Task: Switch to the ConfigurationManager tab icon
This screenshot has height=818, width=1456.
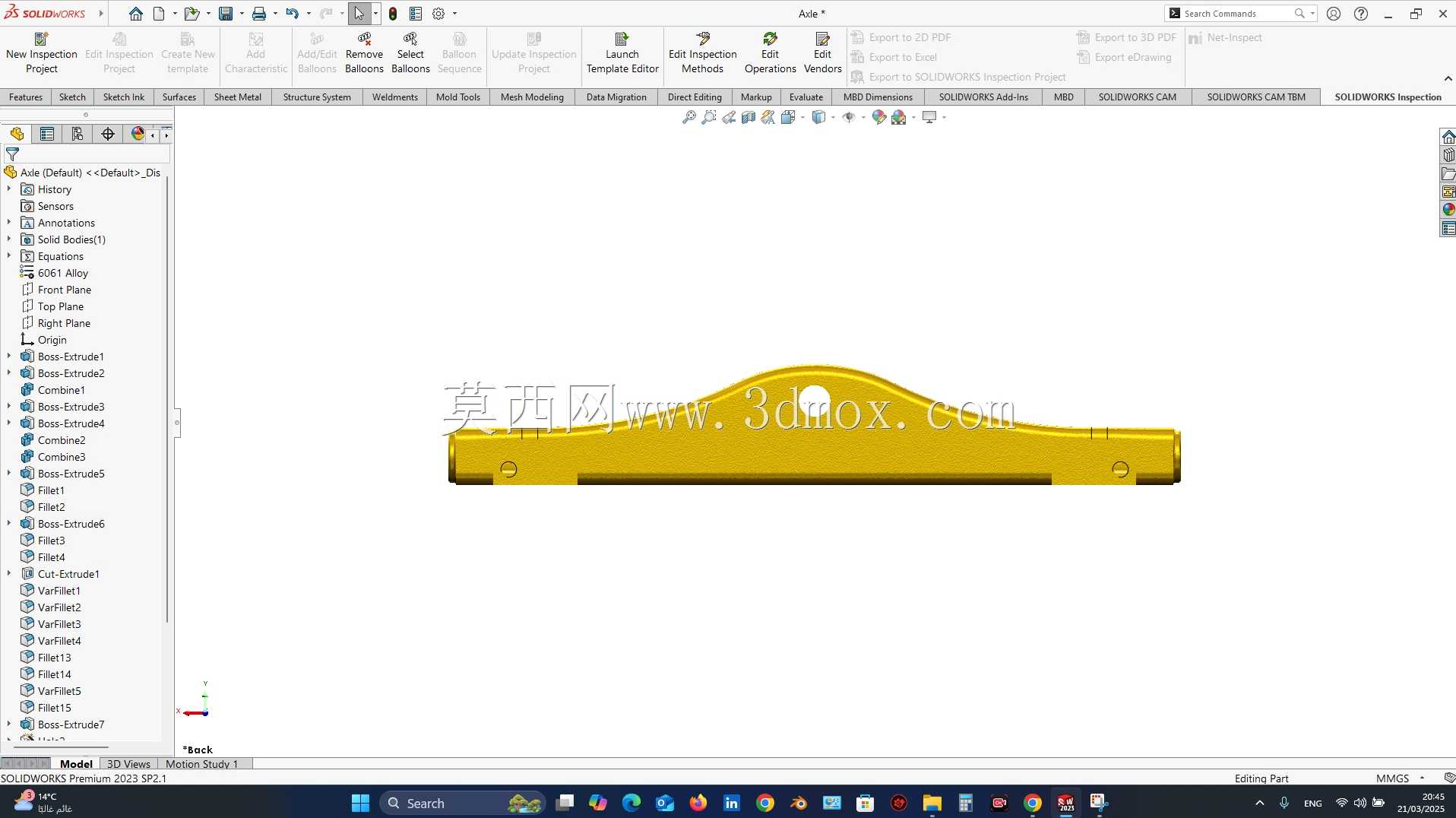Action: [78, 135]
